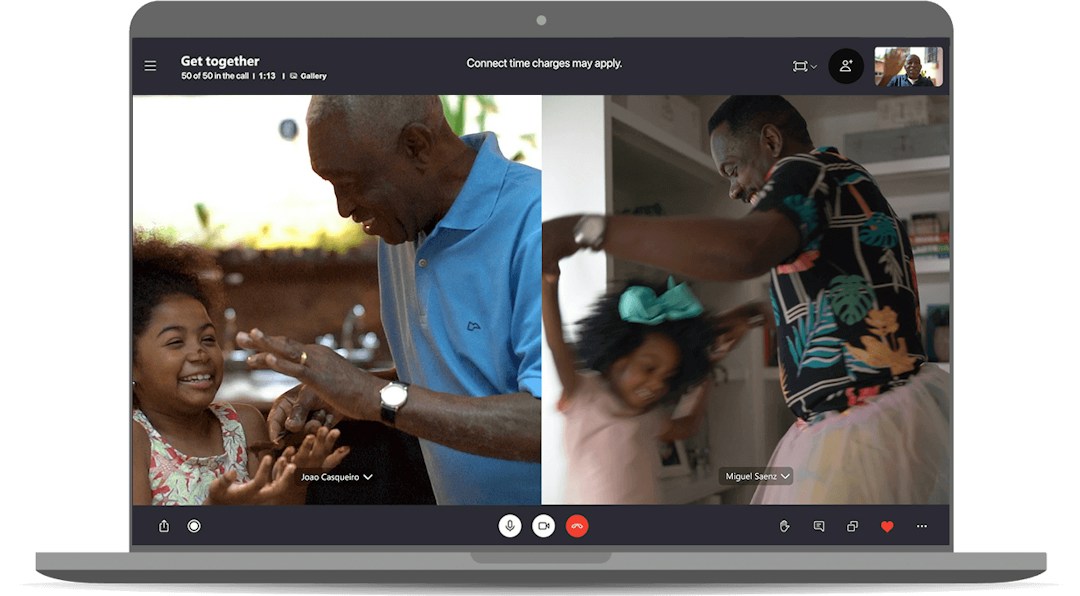The image size is (1080, 596).
Task: Open the pop-out window icon
Action: tap(853, 526)
